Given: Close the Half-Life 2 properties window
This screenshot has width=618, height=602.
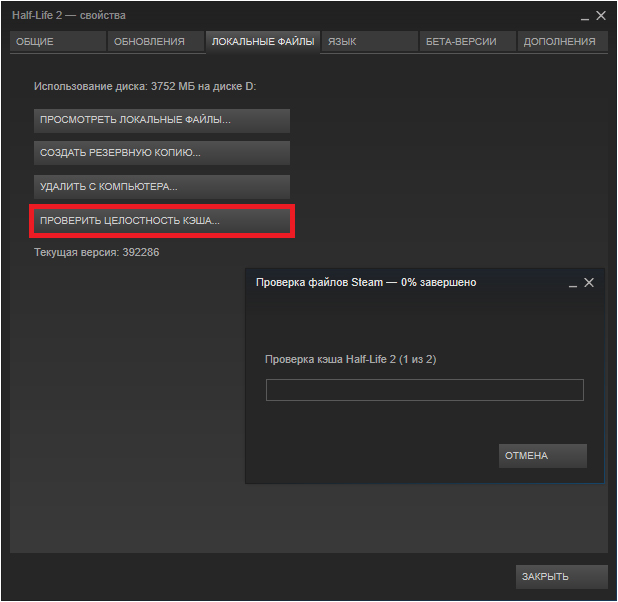Looking at the screenshot, I should 601,15.
